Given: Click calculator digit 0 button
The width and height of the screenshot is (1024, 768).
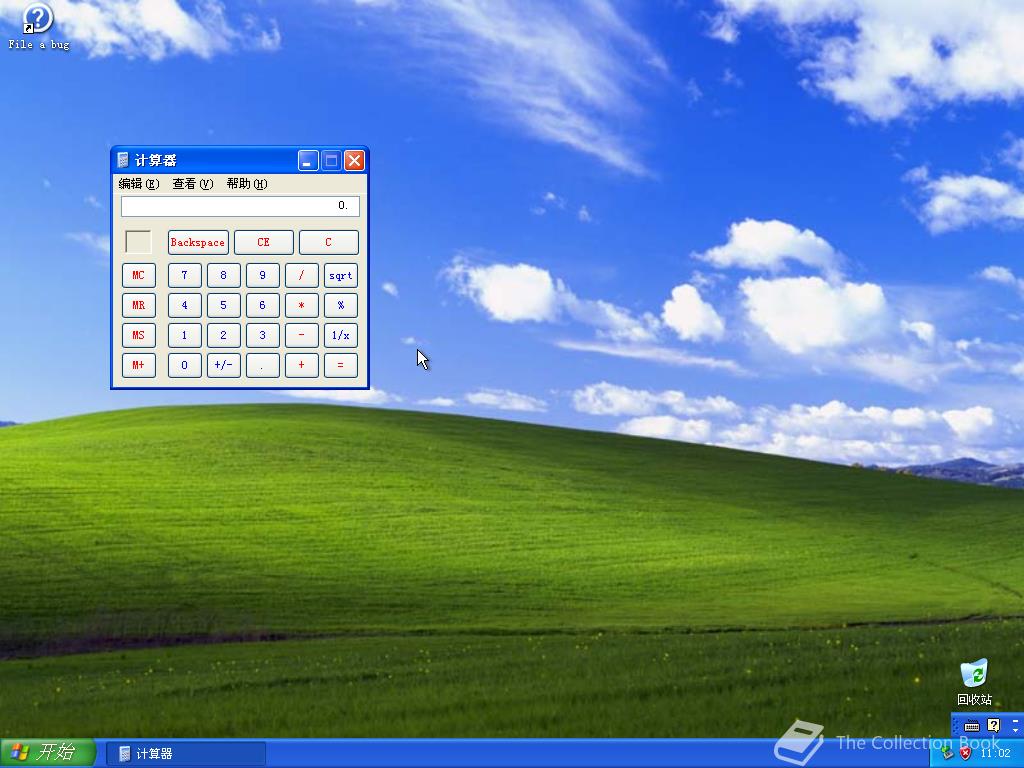Looking at the screenshot, I should (x=184, y=366).
